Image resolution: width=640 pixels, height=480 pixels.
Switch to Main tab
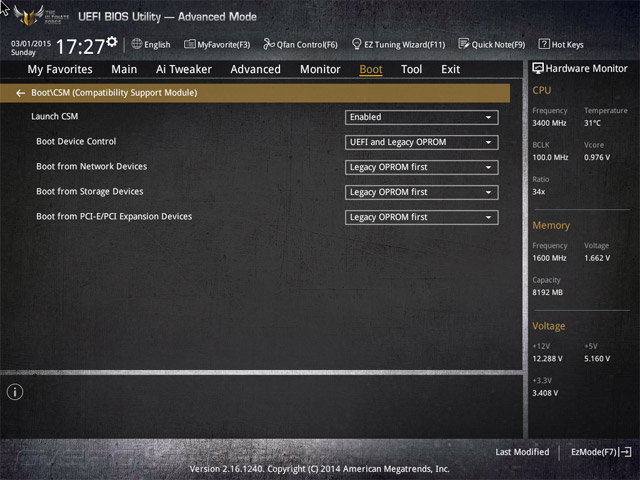pos(124,69)
